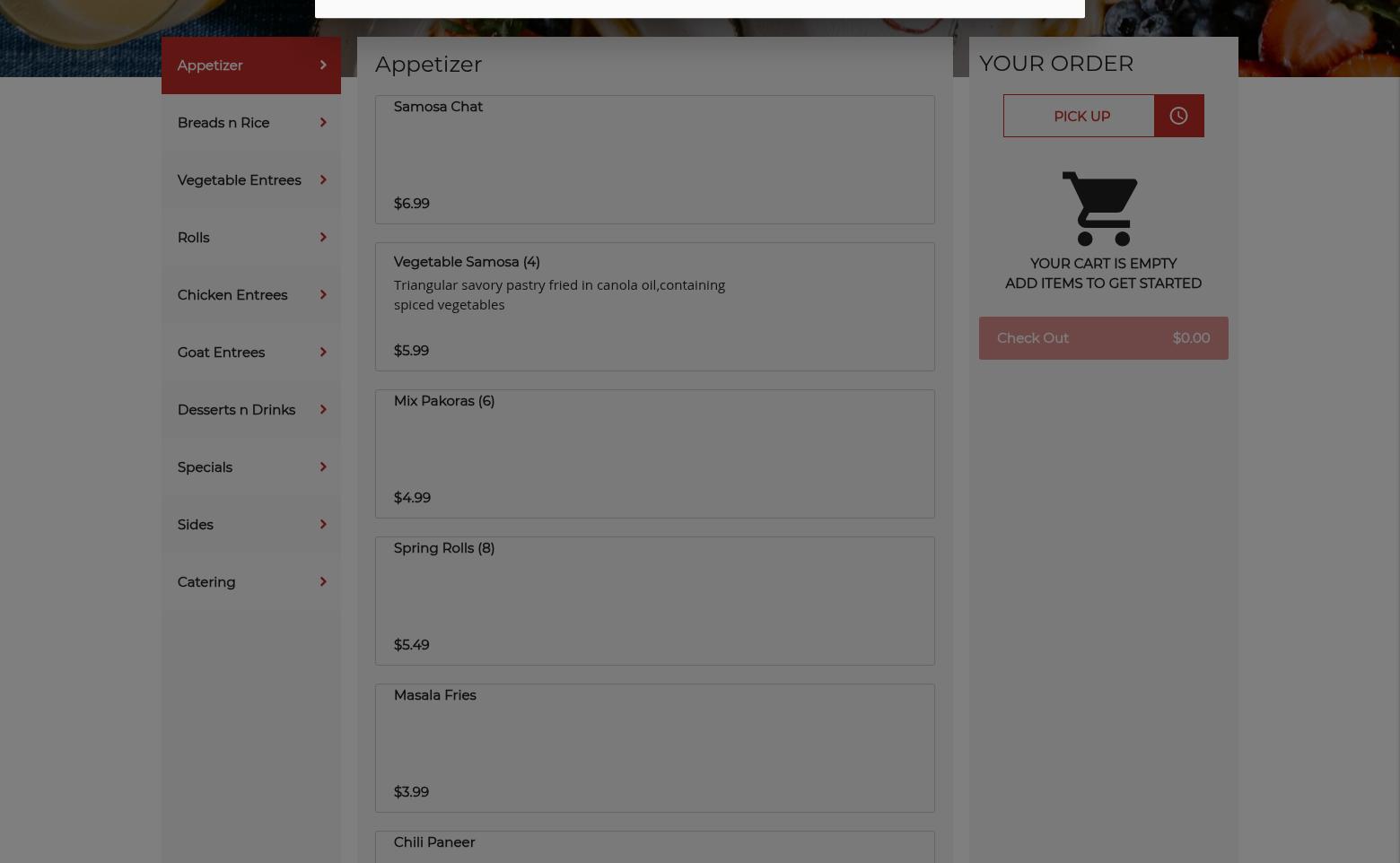Click the chevron next to Catering

tap(323, 581)
